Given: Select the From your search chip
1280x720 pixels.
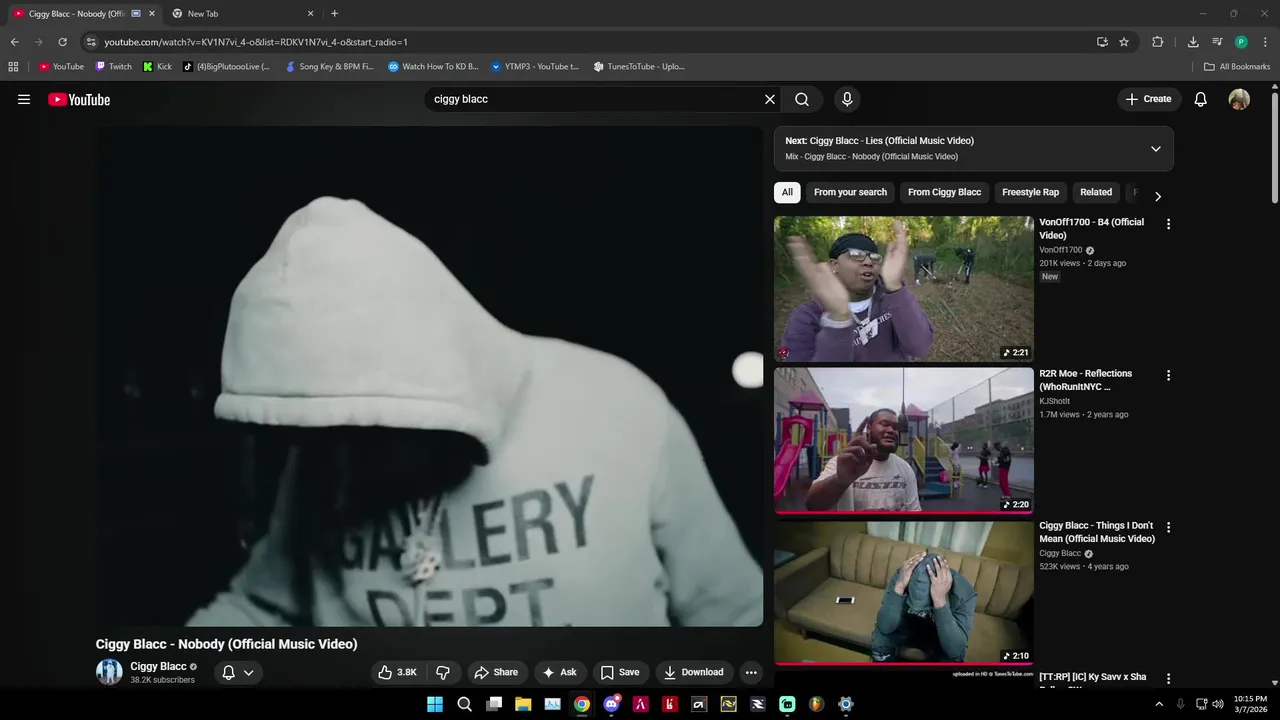Looking at the screenshot, I should click(850, 192).
